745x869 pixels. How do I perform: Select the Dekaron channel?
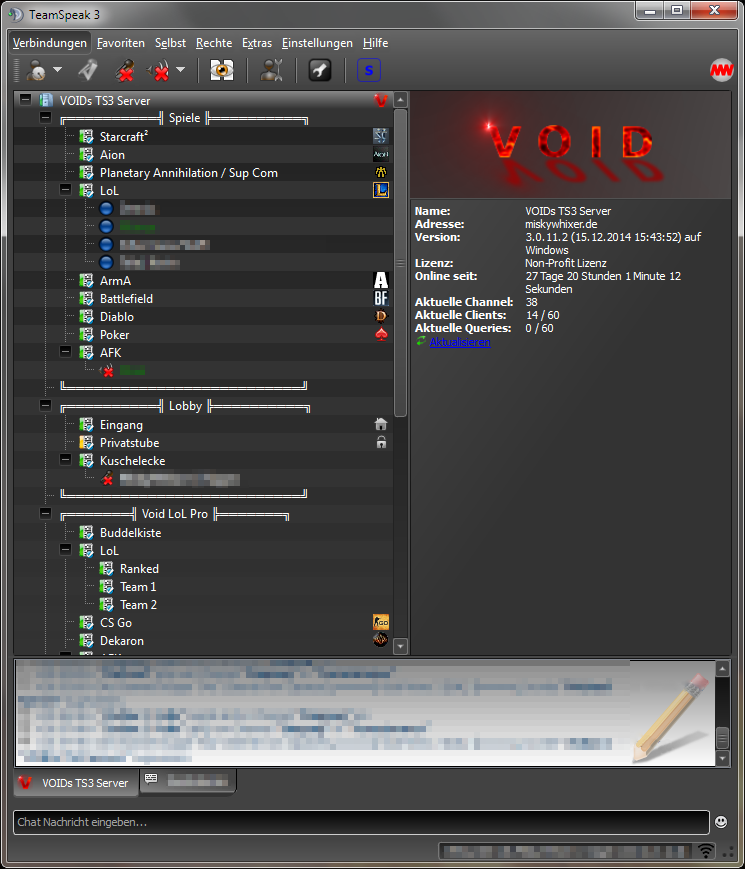click(x=121, y=641)
